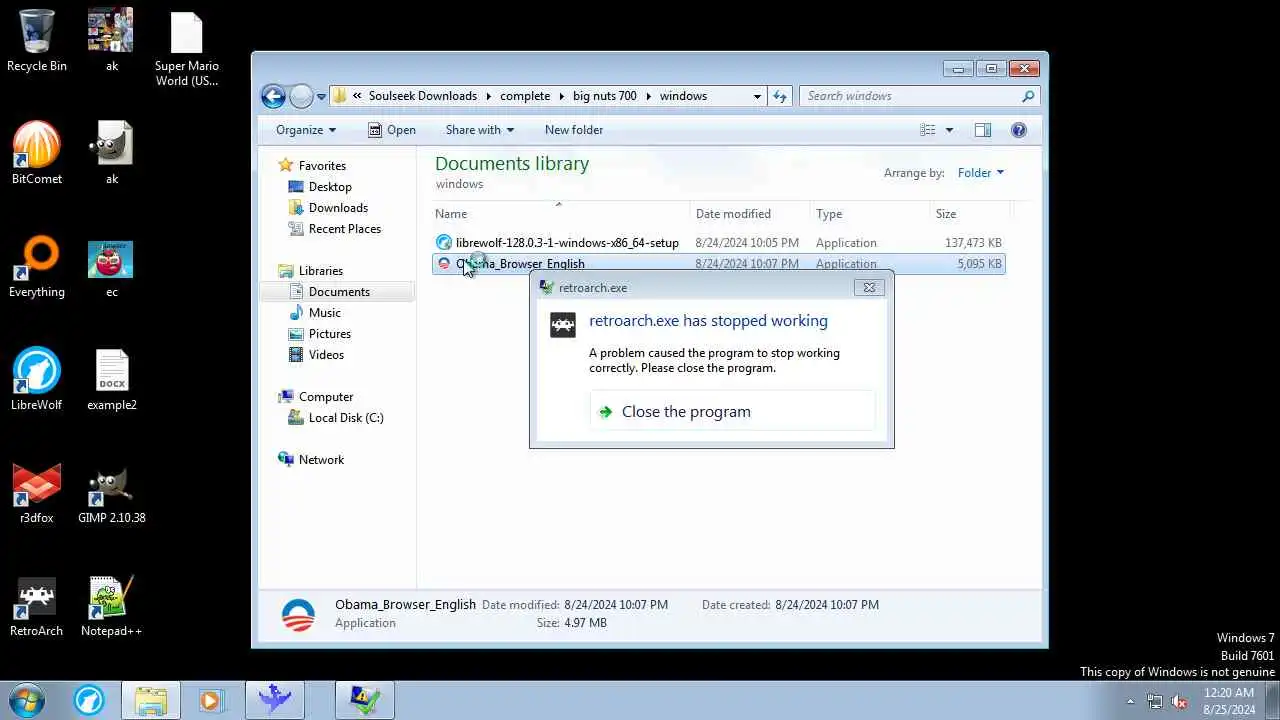This screenshot has height=720, width=1280.
Task: Select the RetroArch desktop shortcut
Action: pyautogui.click(x=37, y=605)
